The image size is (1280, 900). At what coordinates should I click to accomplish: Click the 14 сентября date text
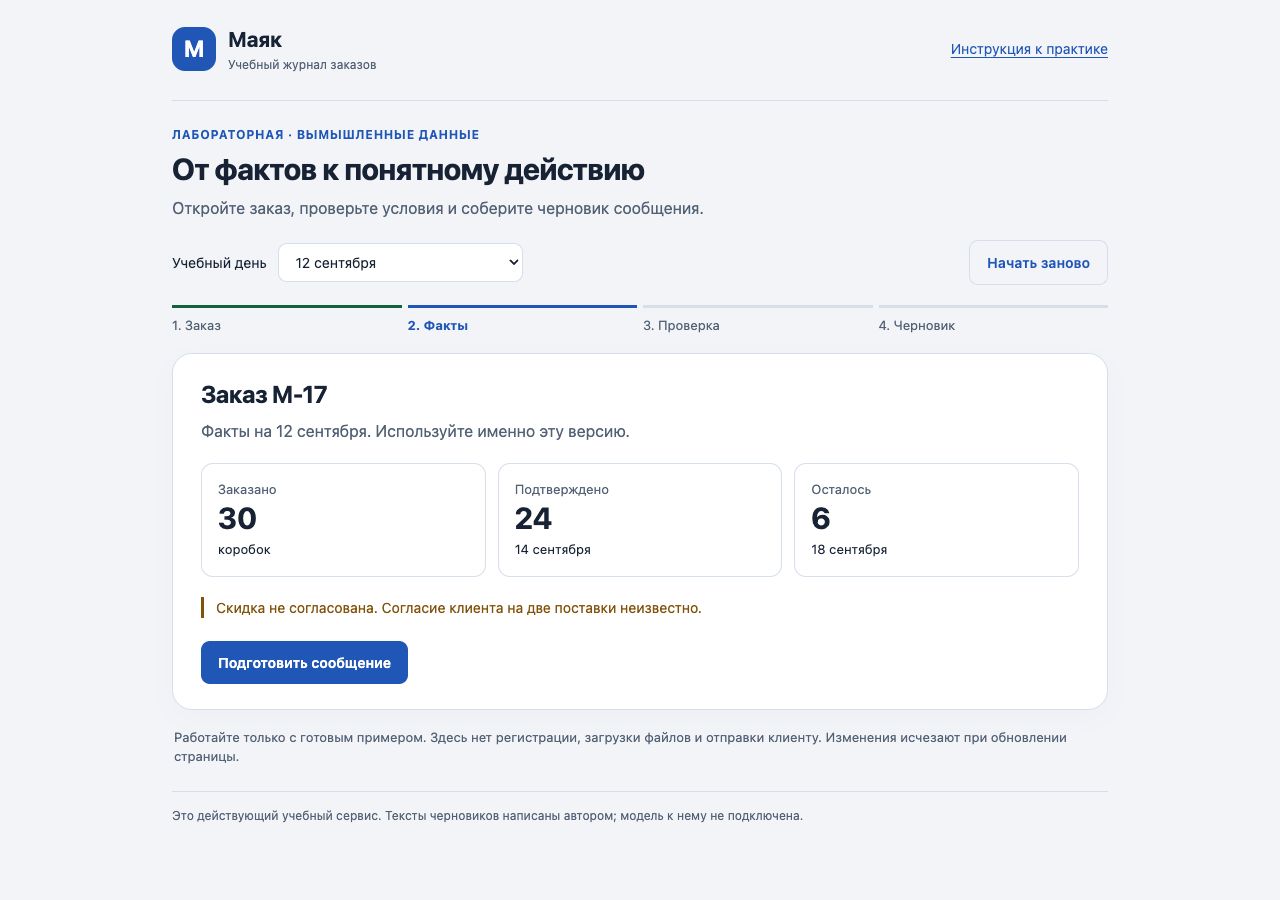click(553, 550)
